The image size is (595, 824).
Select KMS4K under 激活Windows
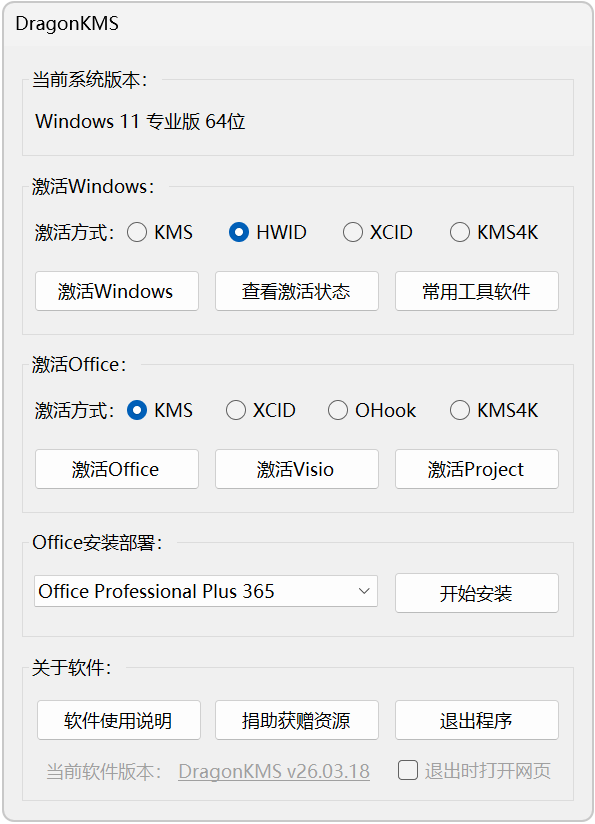tap(460, 232)
